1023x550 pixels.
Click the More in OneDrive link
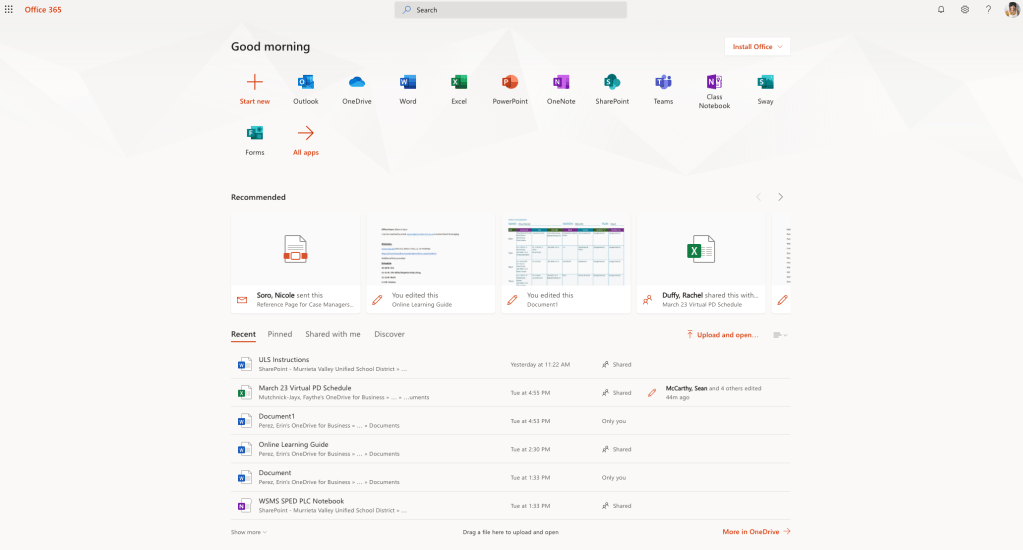pos(756,532)
